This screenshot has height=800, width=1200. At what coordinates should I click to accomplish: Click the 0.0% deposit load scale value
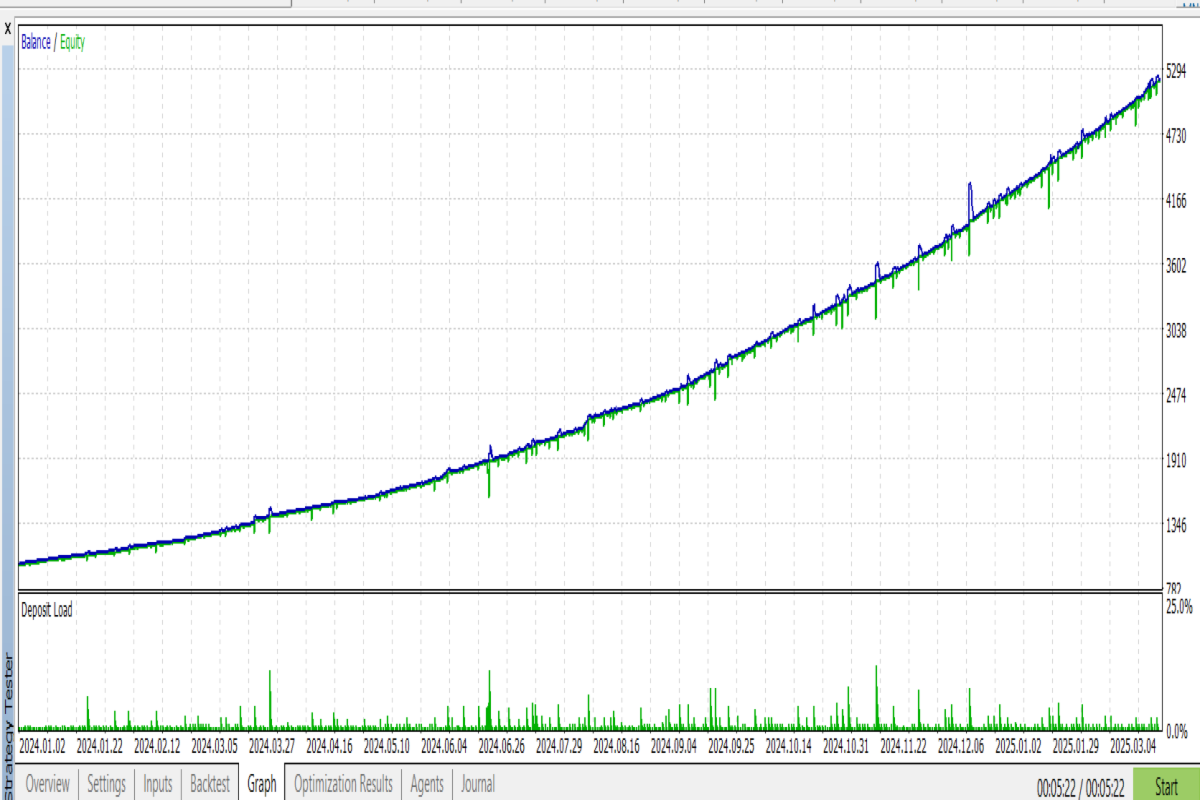click(1179, 729)
